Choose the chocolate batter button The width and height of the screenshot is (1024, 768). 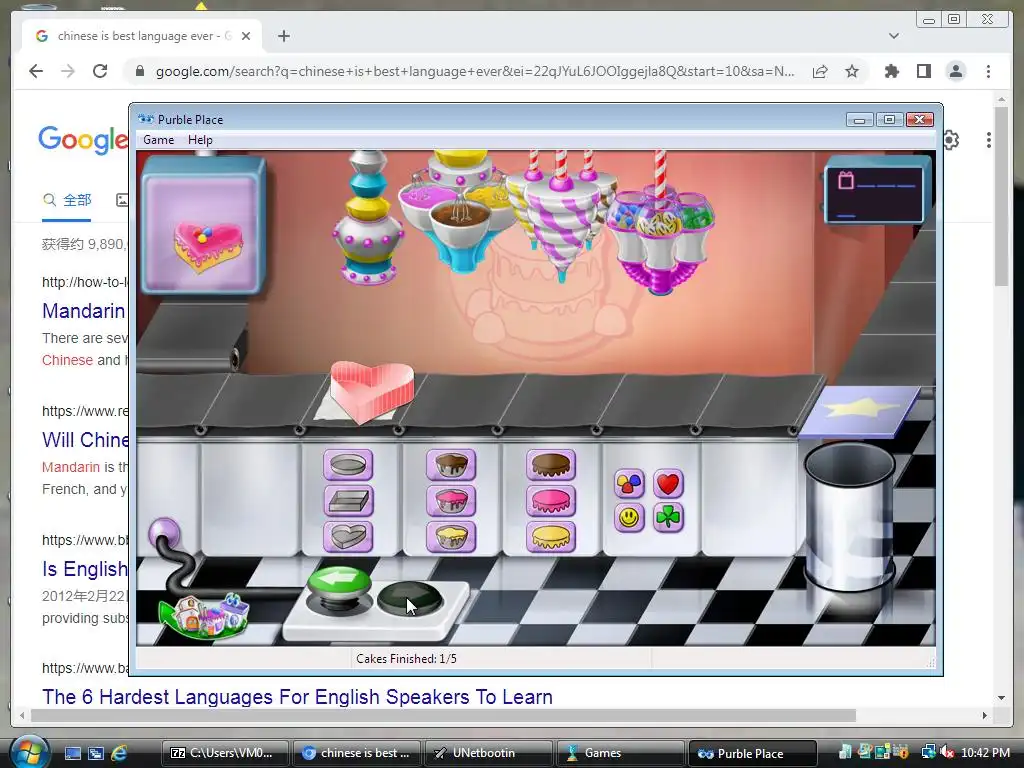451,465
